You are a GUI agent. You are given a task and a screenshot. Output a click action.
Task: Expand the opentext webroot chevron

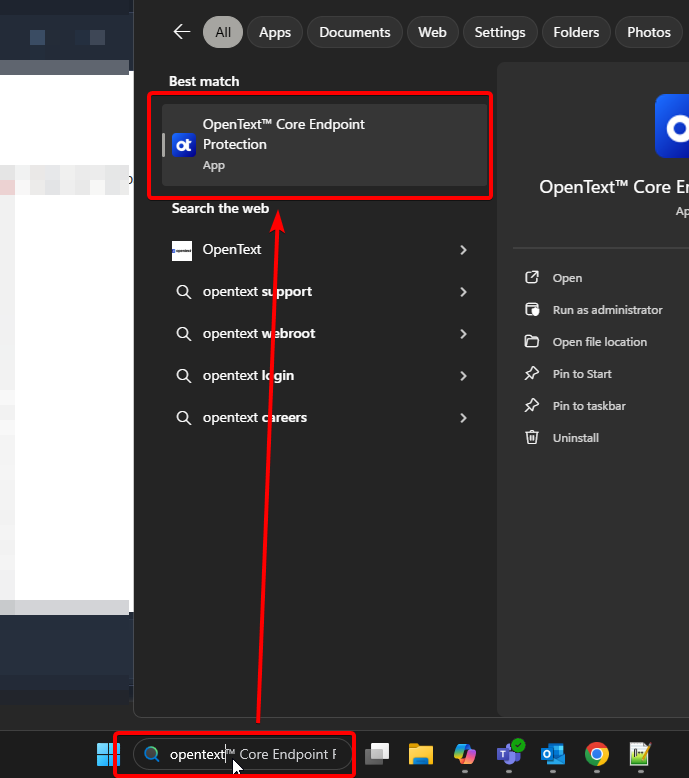463,334
